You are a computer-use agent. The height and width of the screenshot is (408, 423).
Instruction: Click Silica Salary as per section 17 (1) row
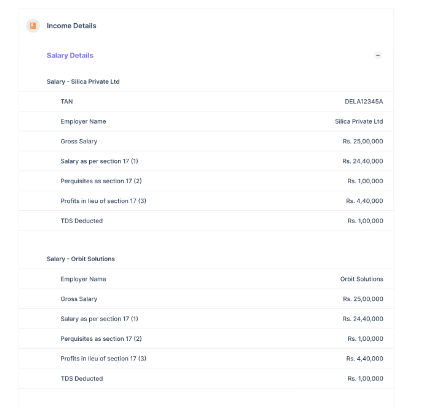tap(206, 161)
